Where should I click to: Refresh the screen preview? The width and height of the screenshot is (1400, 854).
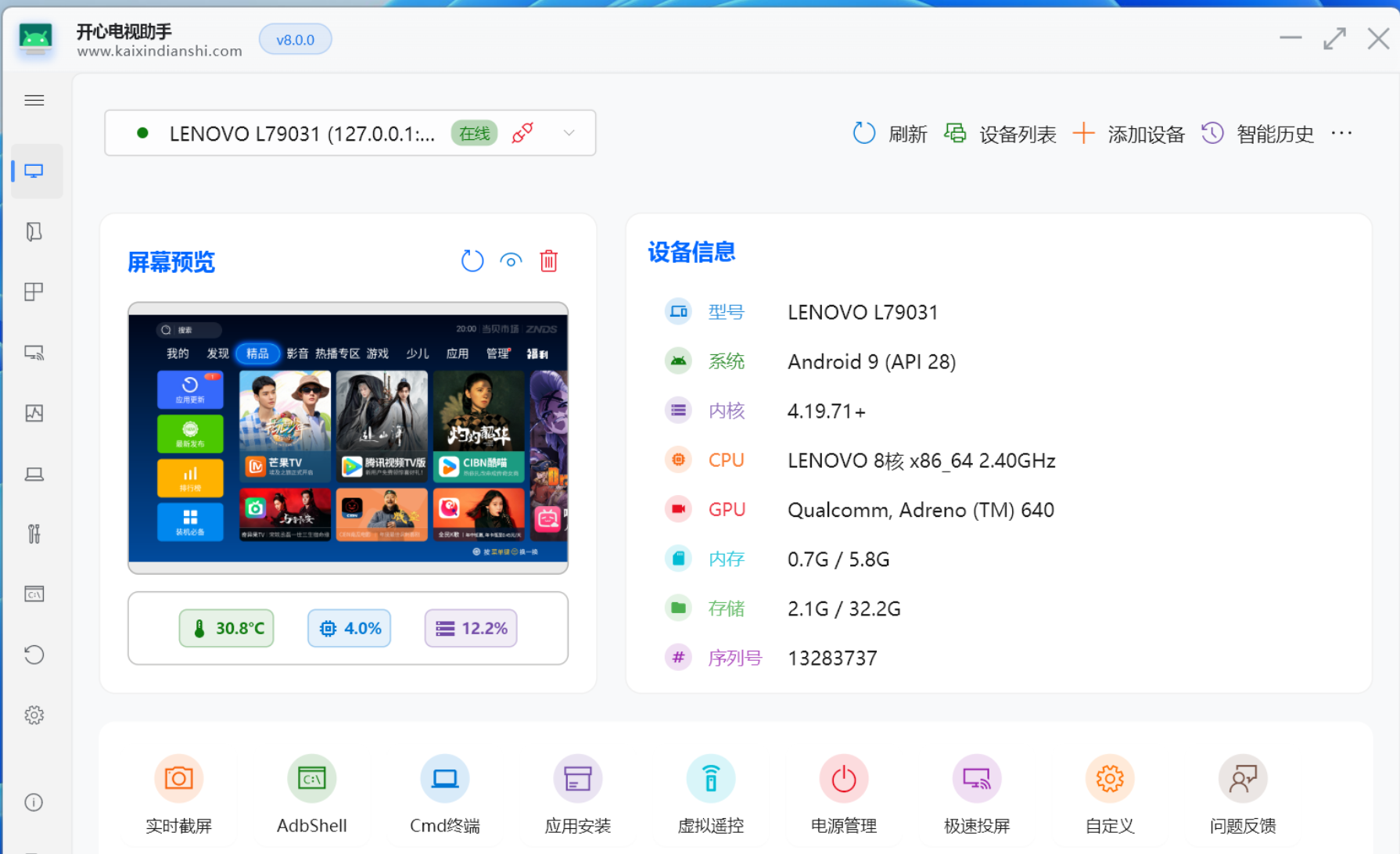[x=472, y=261]
